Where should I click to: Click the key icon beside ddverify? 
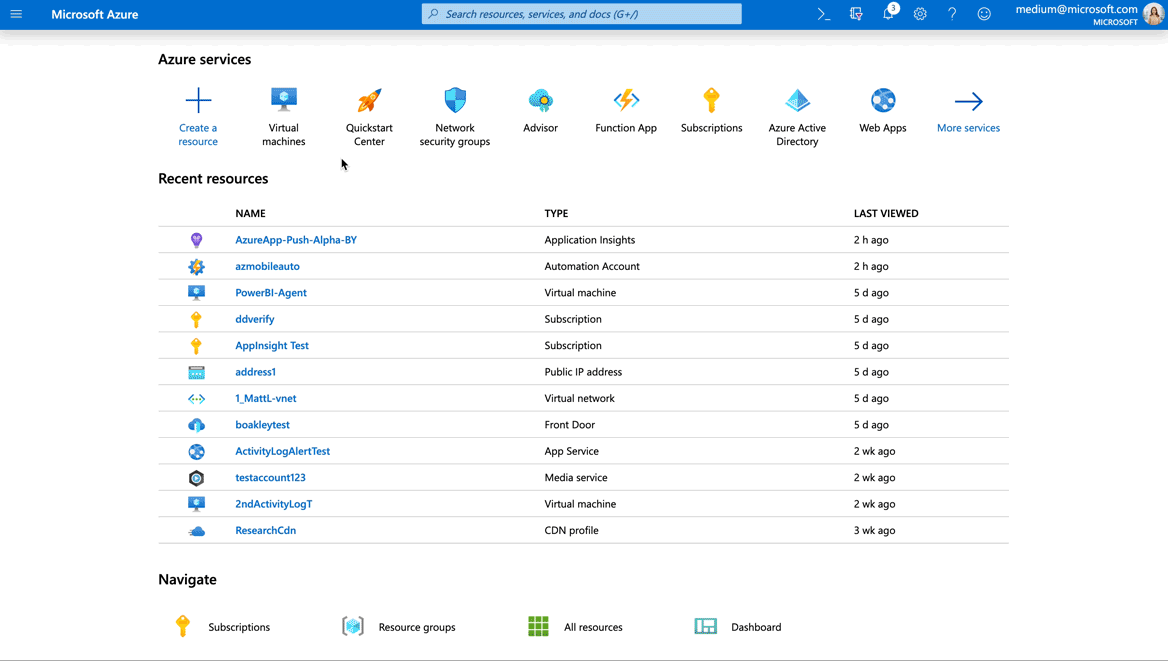196,319
